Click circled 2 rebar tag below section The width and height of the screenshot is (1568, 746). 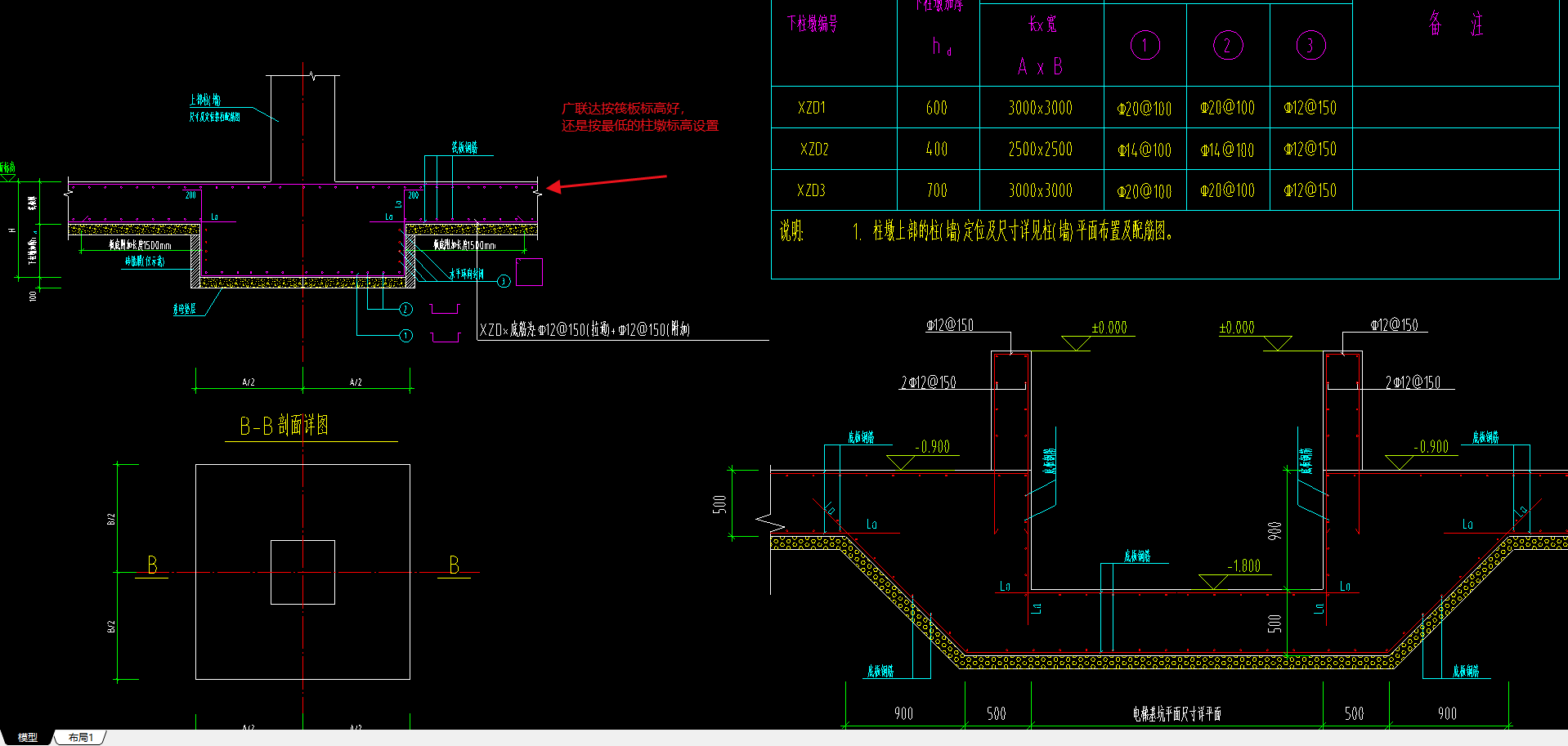pos(406,309)
